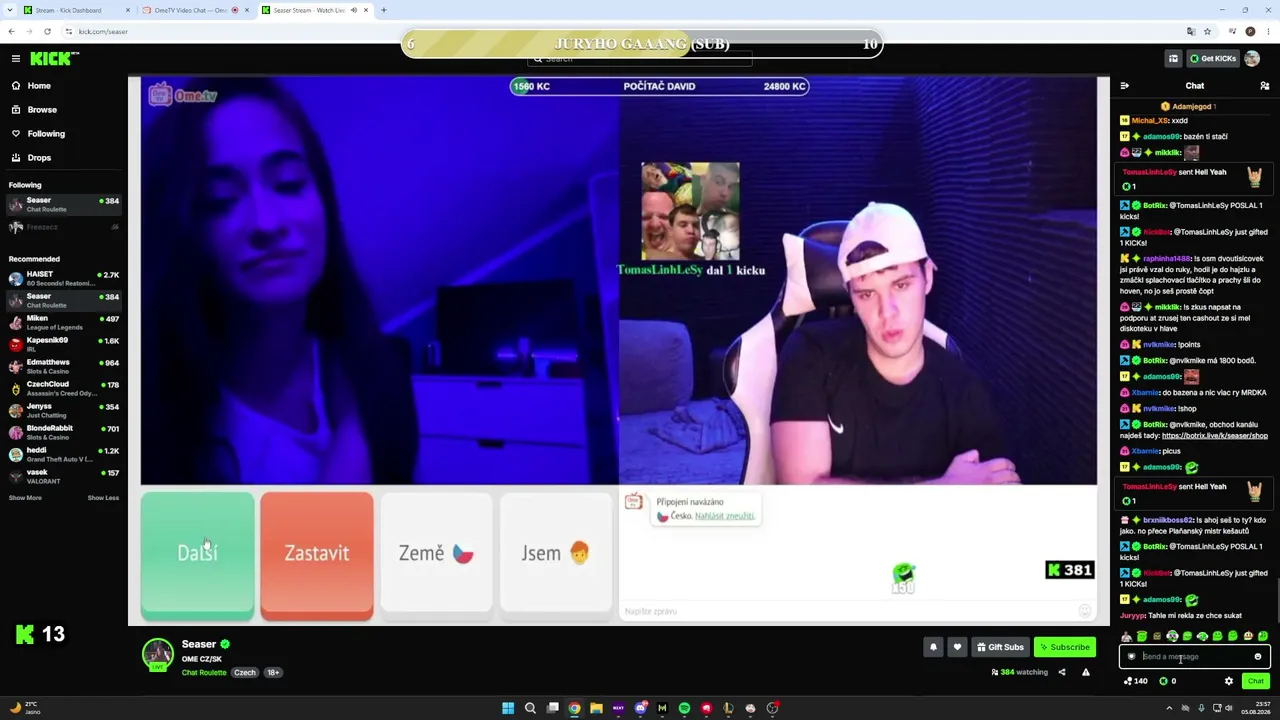Open the browser translate icon

click(x=1191, y=32)
